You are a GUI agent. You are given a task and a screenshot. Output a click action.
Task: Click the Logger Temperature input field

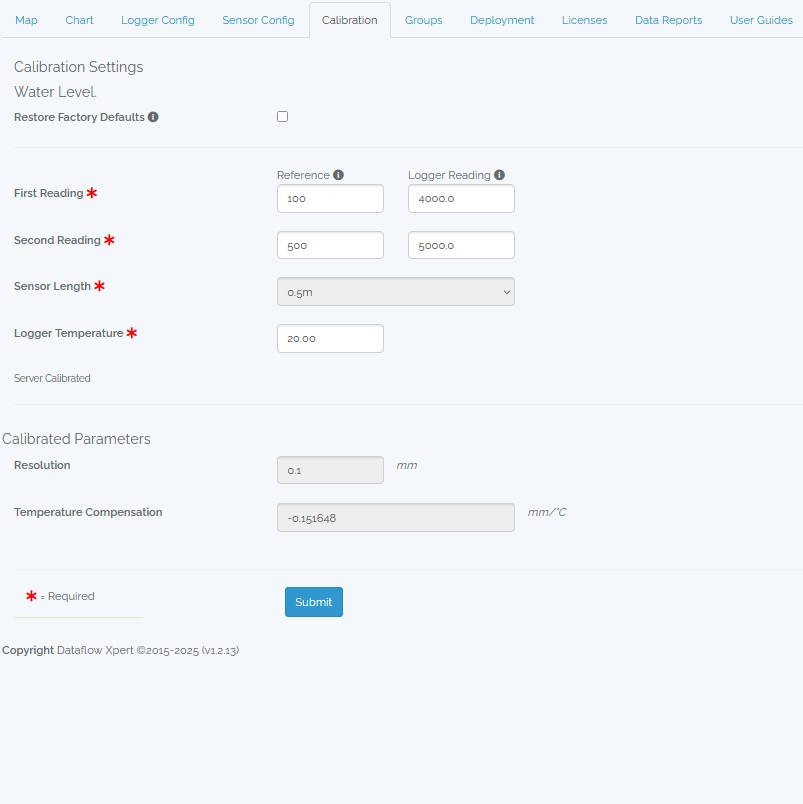(x=330, y=339)
